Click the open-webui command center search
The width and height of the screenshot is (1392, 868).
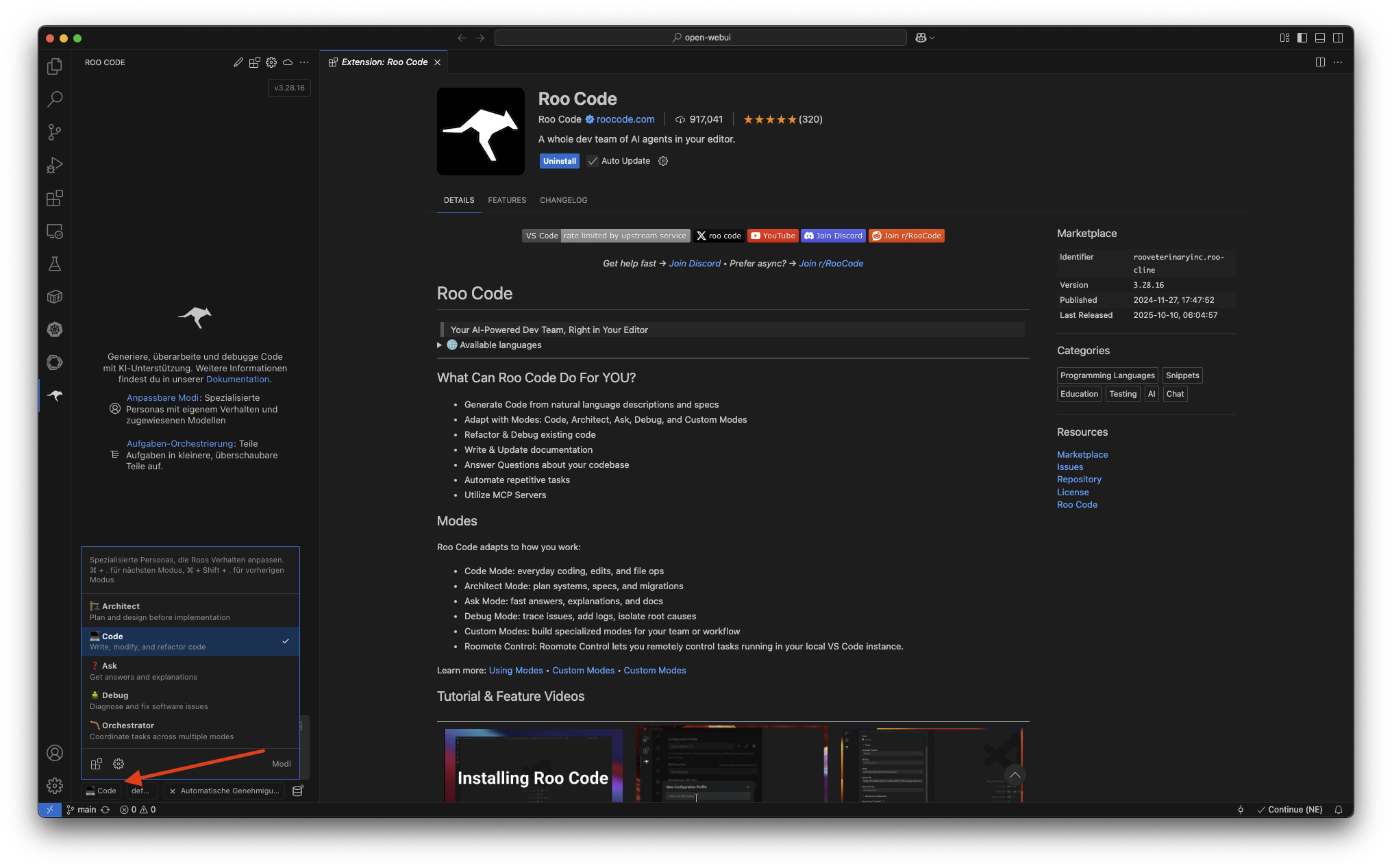click(701, 38)
